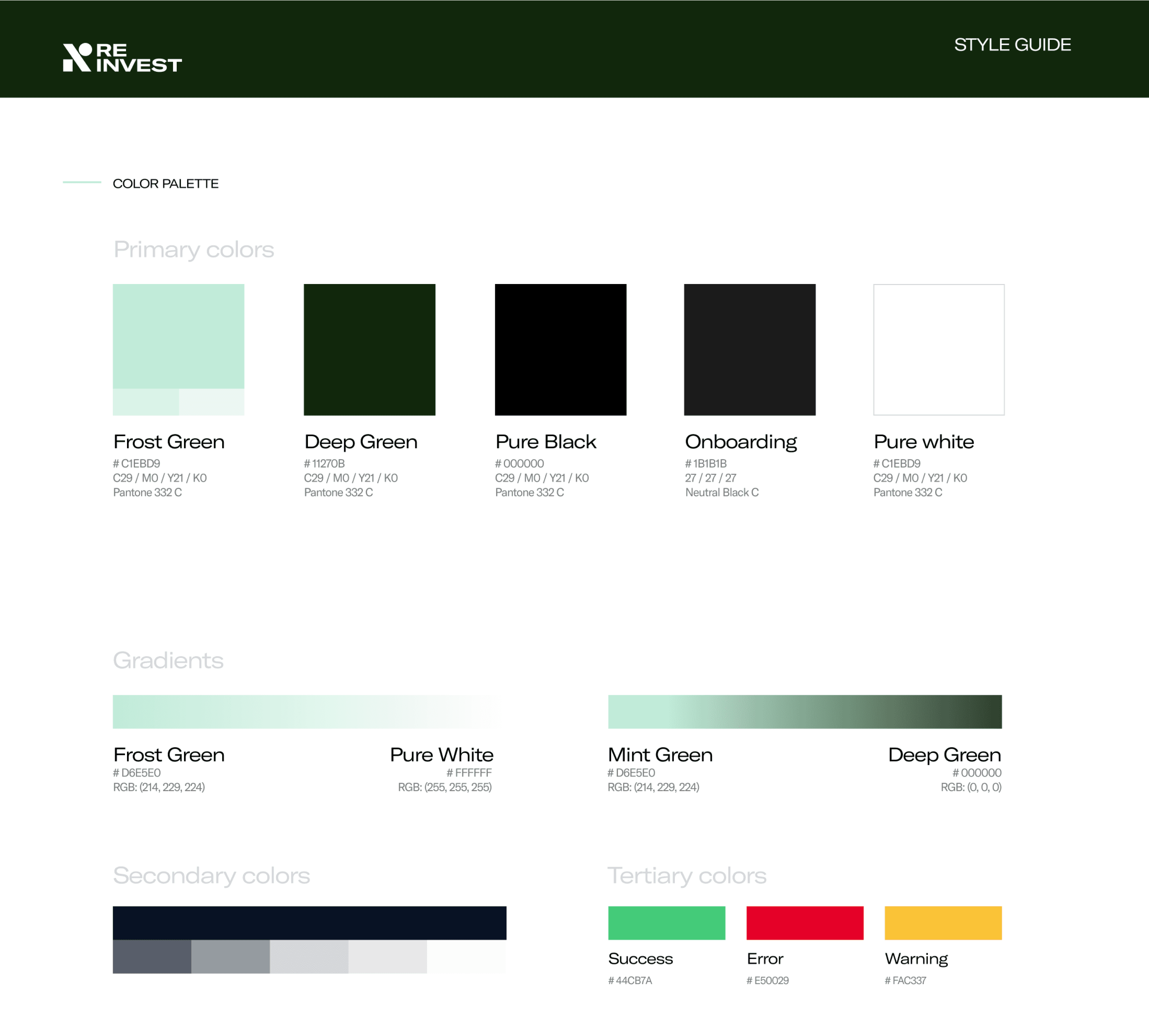This screenshot has height=1036, width=1149.
Task: Select the dark navy secondary color bar
Action: point(309,922)
